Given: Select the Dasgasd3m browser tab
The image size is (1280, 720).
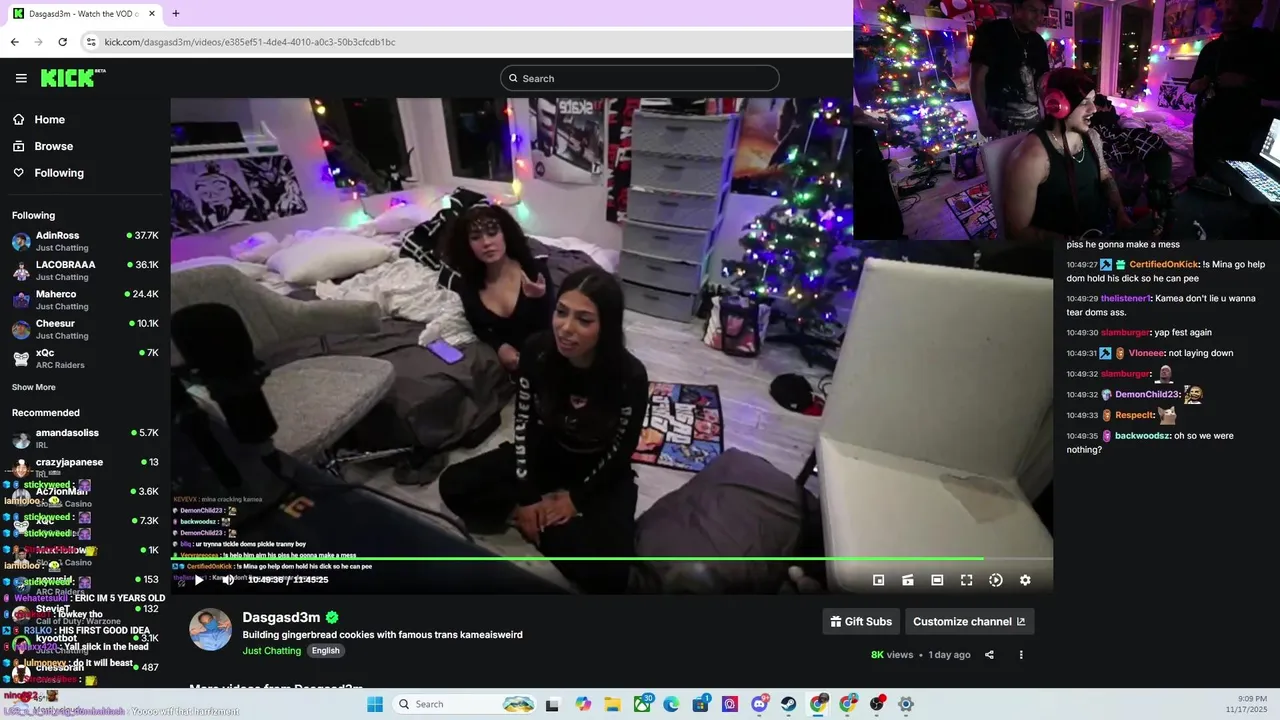Looking at the screenshot, I should pyautogui.click(x=84, y=14).
